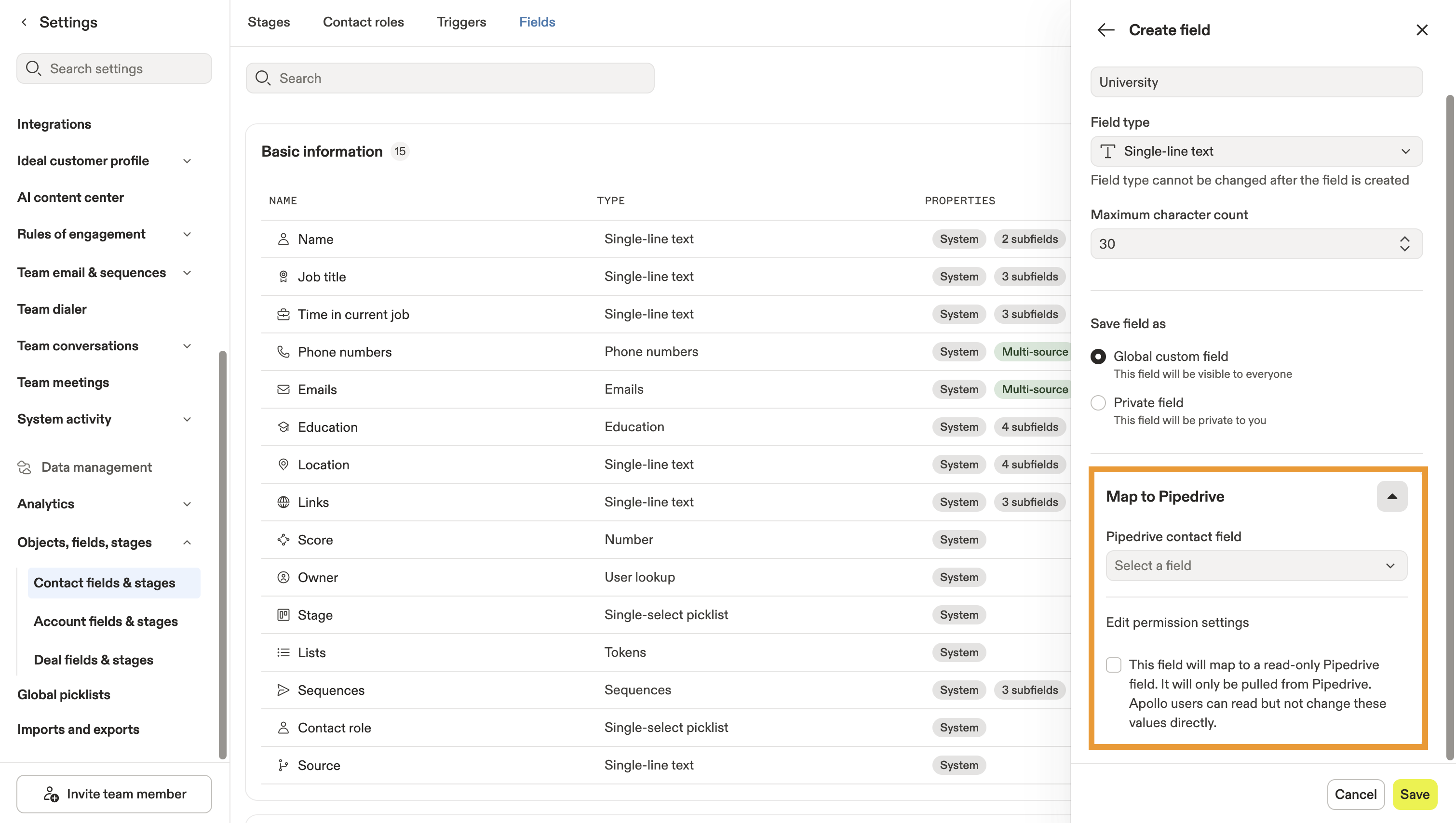Expand Rules of engagement section
The image size is (1456, 823).
tap(187, 234)
